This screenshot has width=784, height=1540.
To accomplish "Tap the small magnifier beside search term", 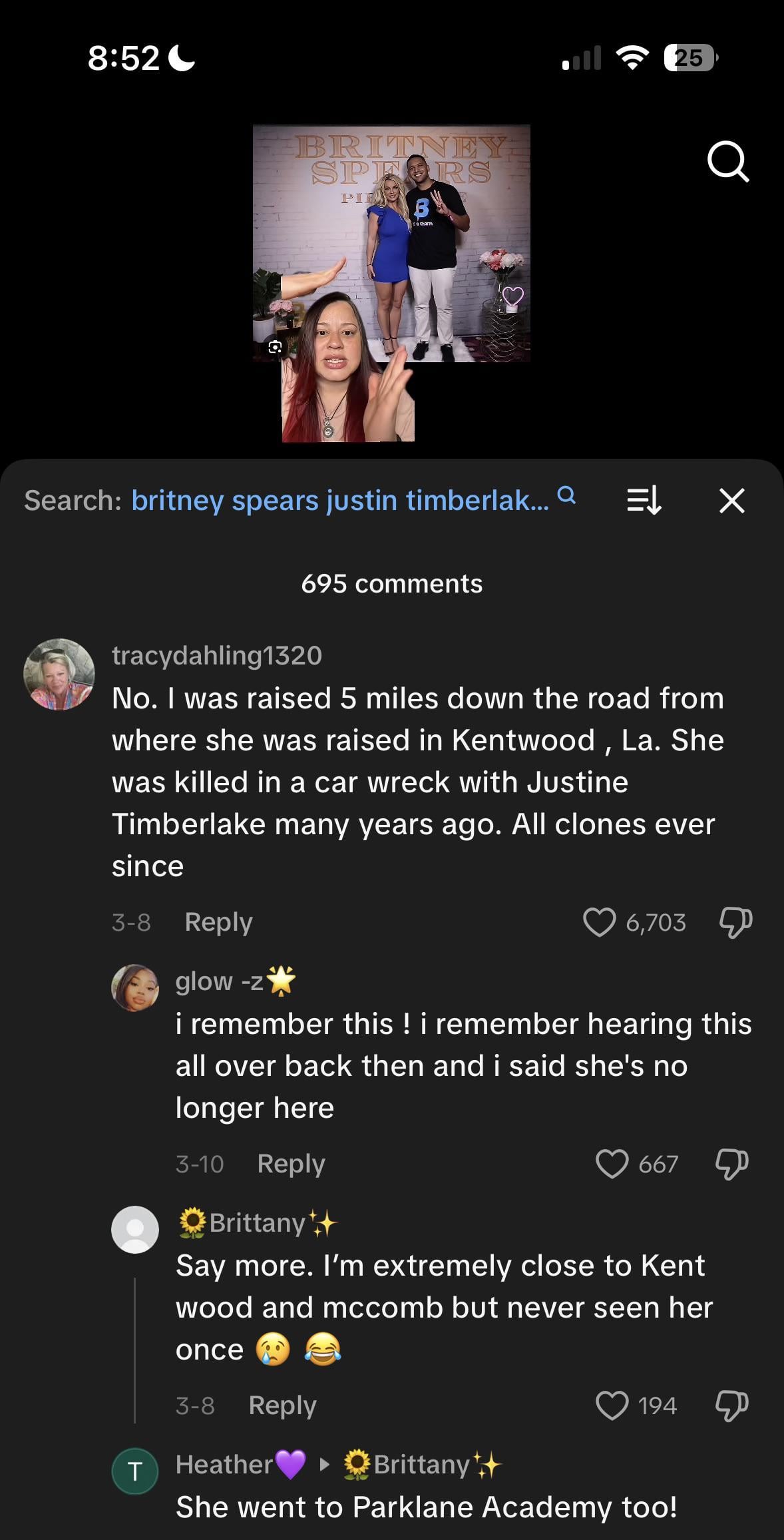I will [566, 495].
